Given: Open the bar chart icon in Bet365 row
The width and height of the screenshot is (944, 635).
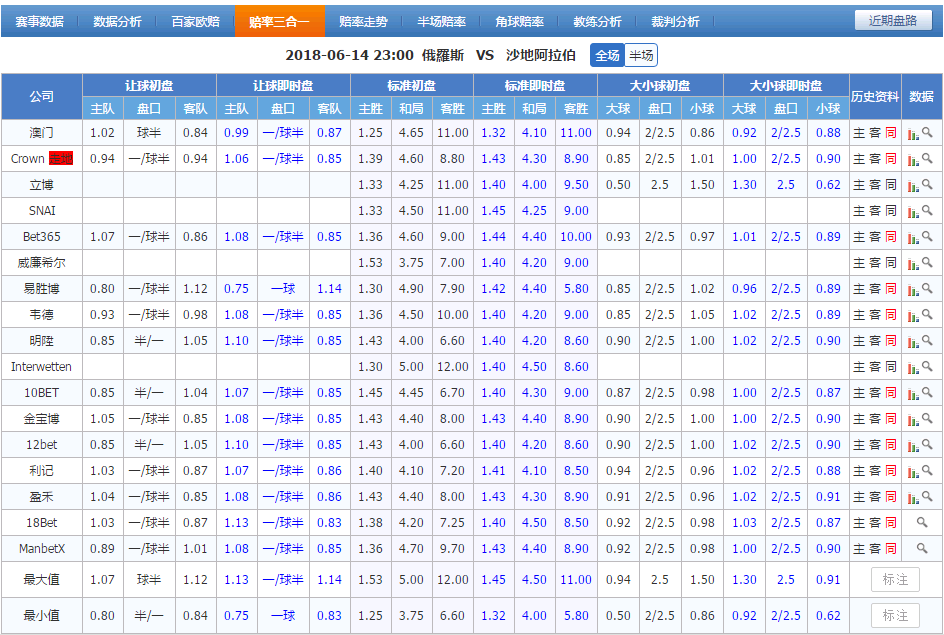Looking at the screenshot, I should coord(913,238).
